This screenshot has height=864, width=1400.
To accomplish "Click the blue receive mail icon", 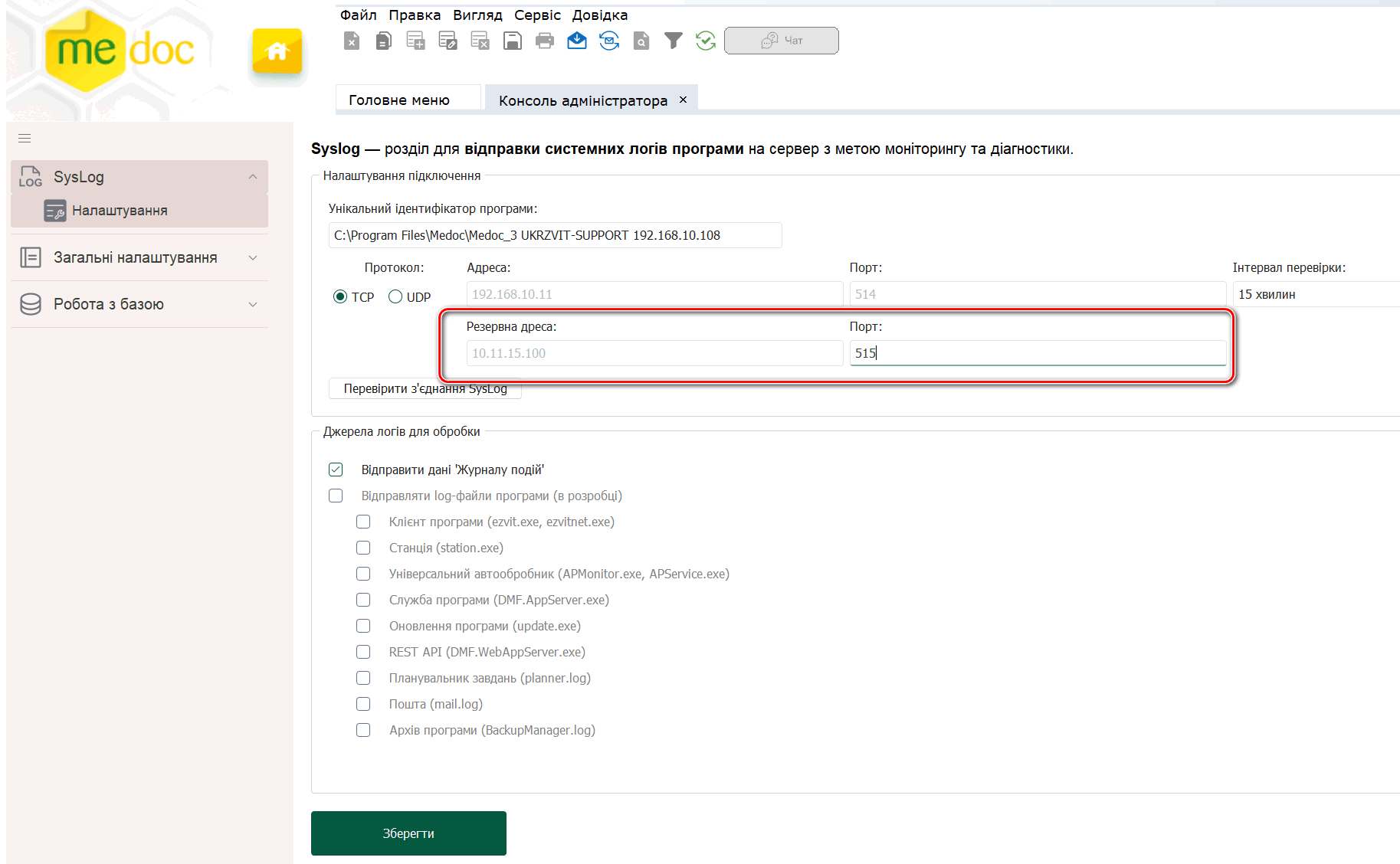I will [577, 41].
